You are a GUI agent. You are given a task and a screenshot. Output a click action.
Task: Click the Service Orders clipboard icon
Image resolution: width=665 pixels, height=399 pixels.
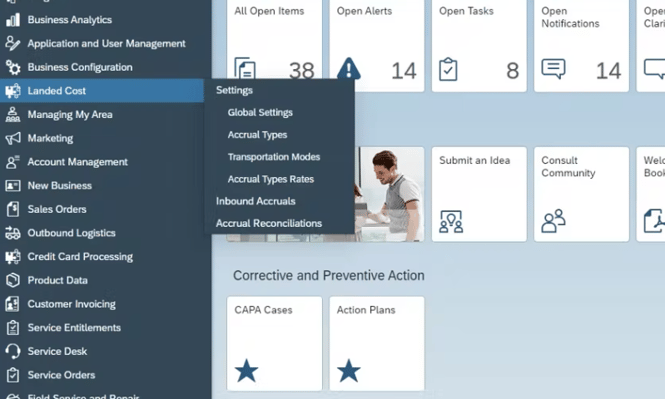click(x=13, y=375)
